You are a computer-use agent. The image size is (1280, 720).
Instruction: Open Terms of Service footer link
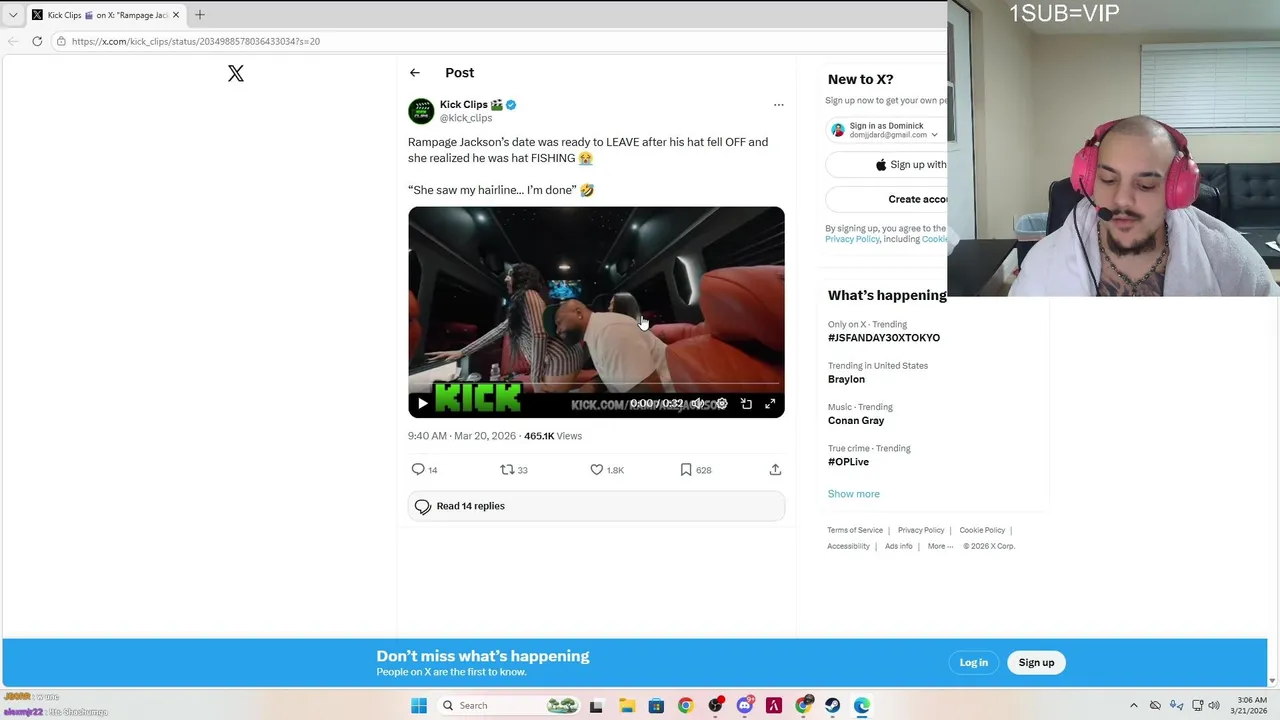click(855, 530)
